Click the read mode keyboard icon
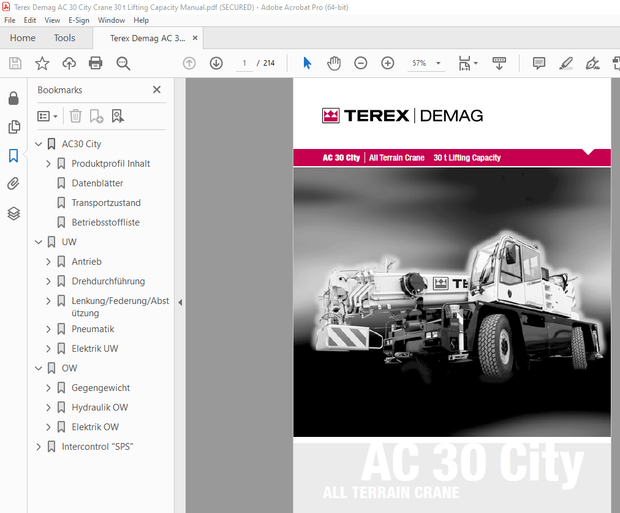The image size is (620, 513). click(499, 63)
